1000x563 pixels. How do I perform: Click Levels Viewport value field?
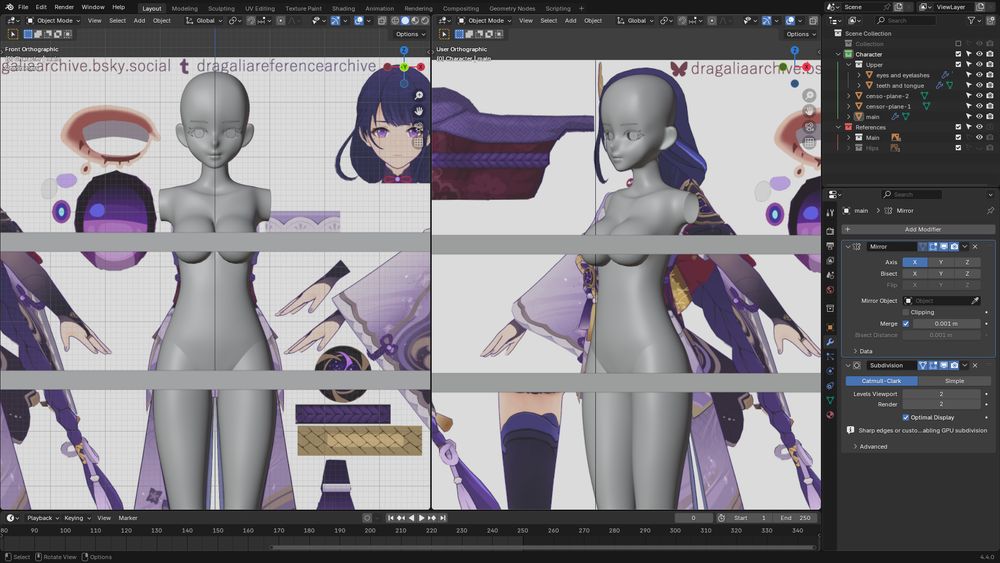point(941,394)
